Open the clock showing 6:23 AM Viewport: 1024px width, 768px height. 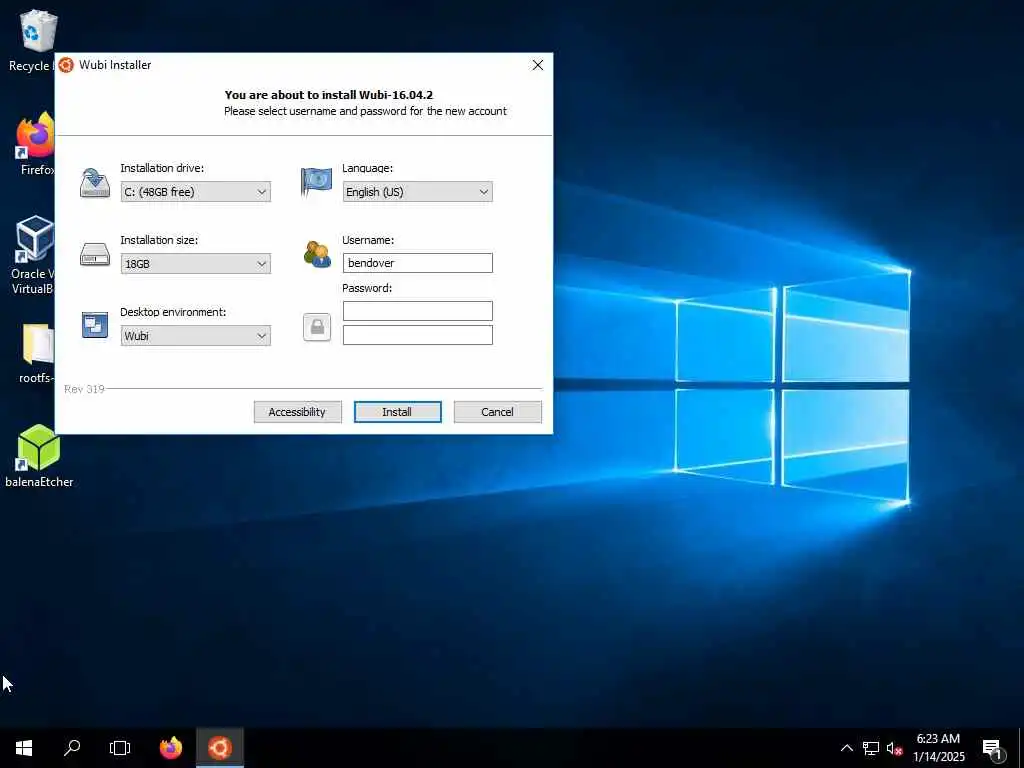coord(938,748)
